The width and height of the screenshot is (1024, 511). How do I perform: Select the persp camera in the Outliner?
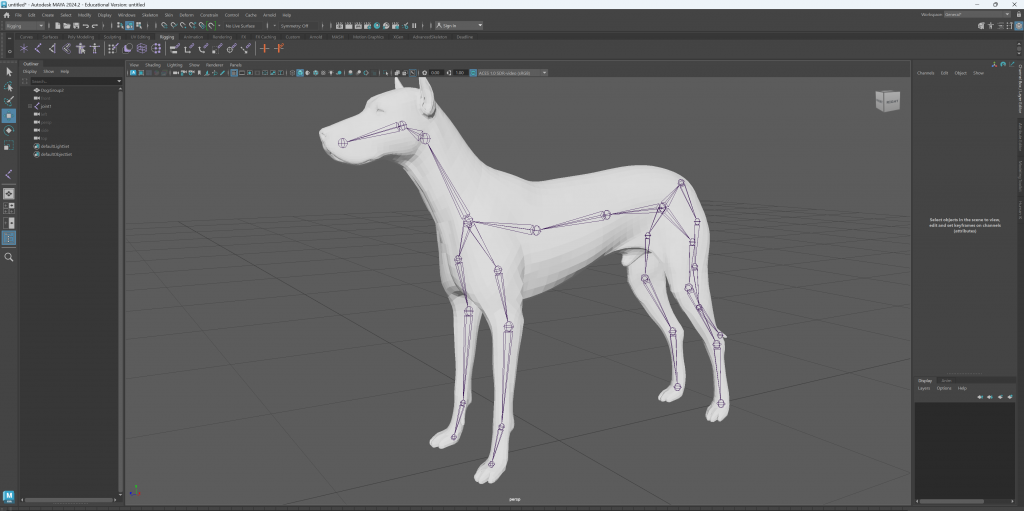pyautogui.click(x=46, y=122)
